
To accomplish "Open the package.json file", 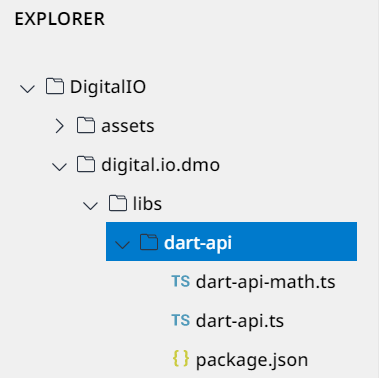I will (252, 360).
